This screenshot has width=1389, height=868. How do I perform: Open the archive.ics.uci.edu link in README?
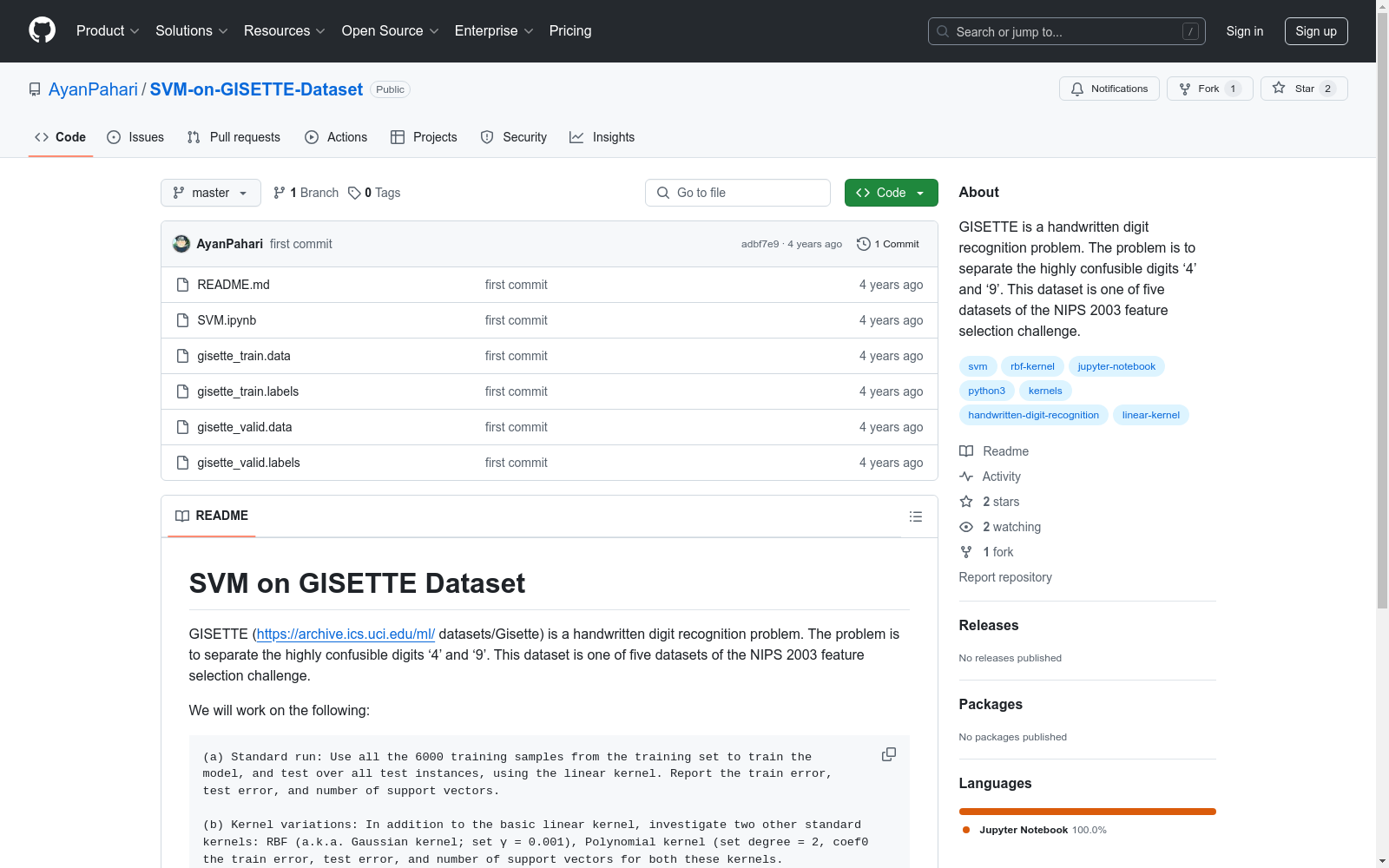tap(346, 634)
